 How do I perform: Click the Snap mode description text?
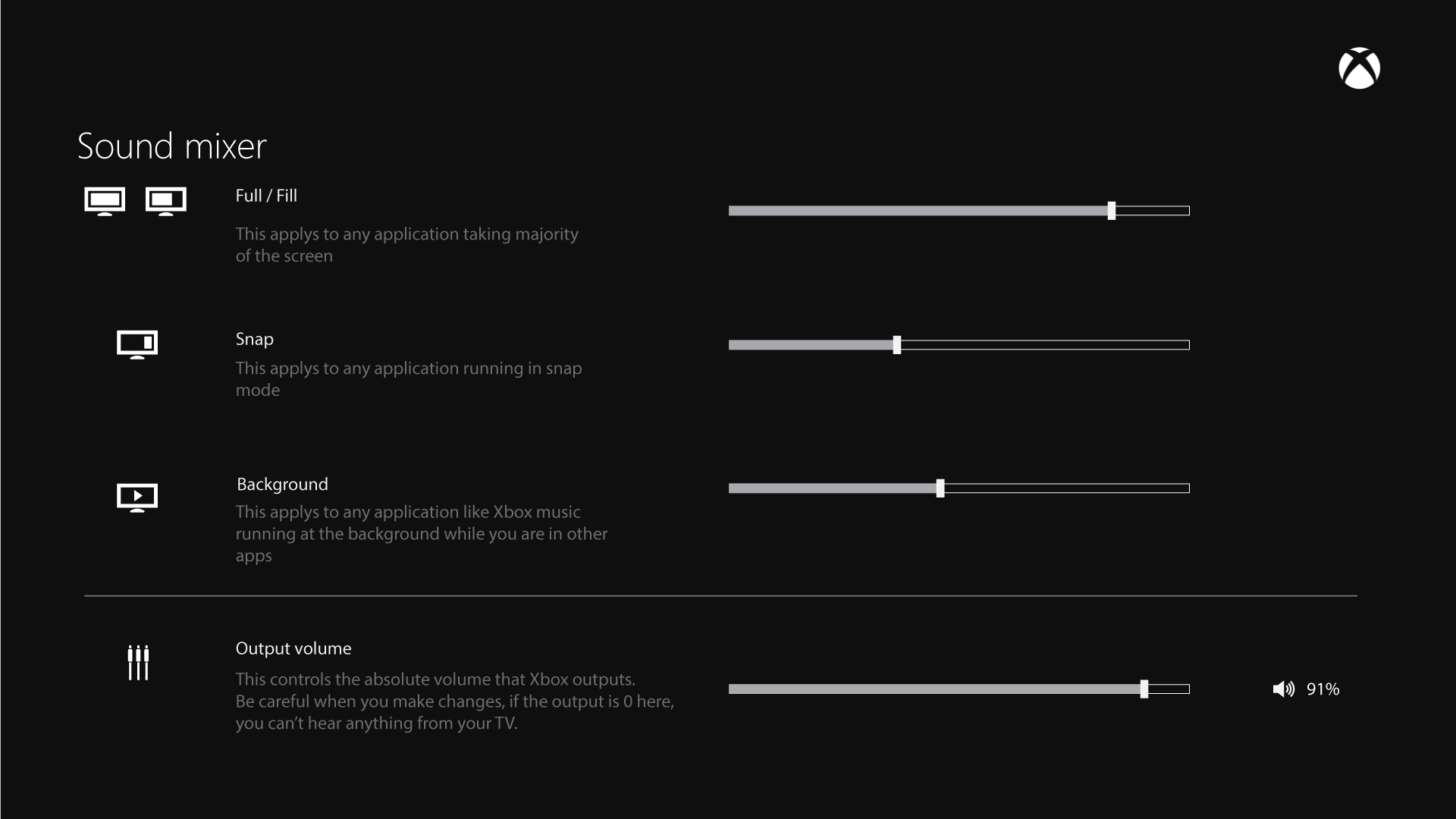[x=409, y=379]
